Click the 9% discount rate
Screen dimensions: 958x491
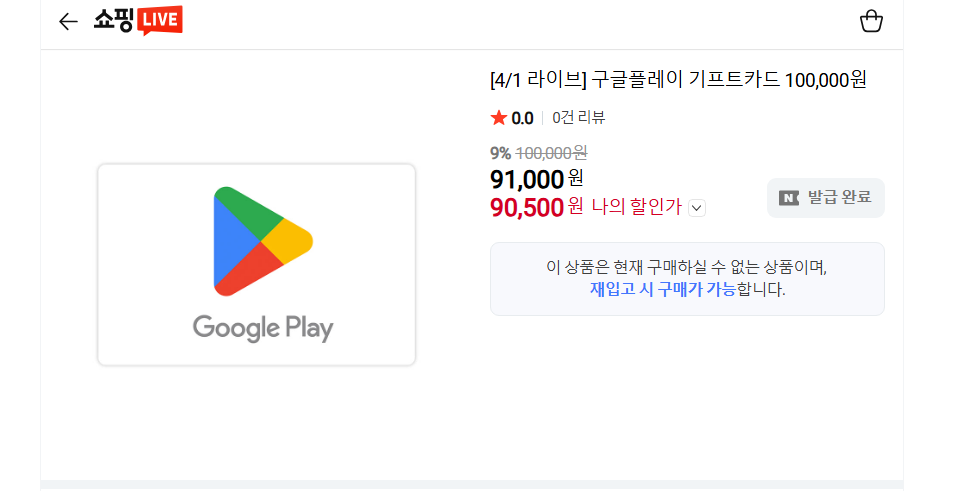pos(500,153)
